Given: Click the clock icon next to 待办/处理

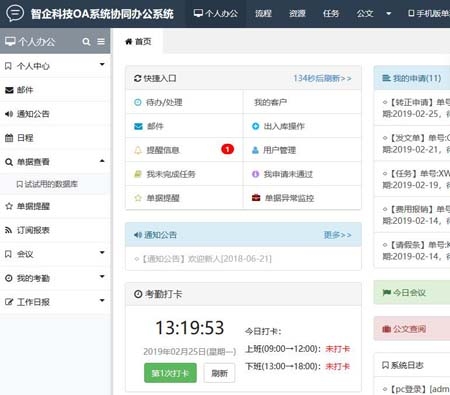Looking at the screenshot, I should tap(138, 102).
